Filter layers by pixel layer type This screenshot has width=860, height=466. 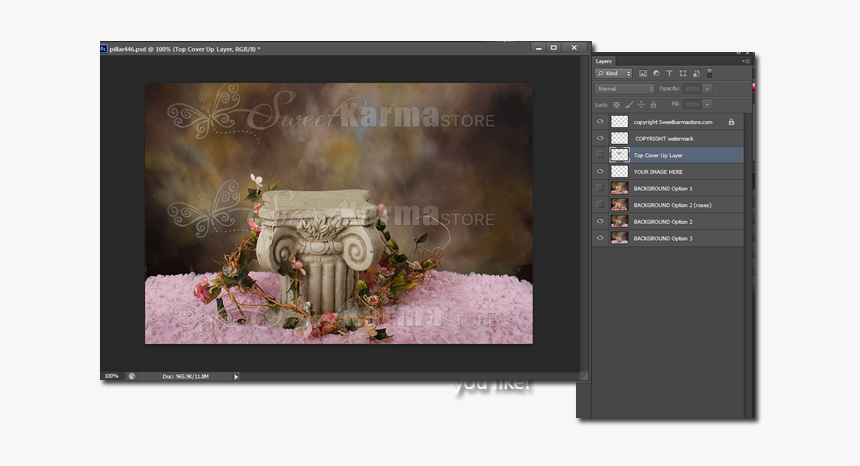click(x=643, y=73)
